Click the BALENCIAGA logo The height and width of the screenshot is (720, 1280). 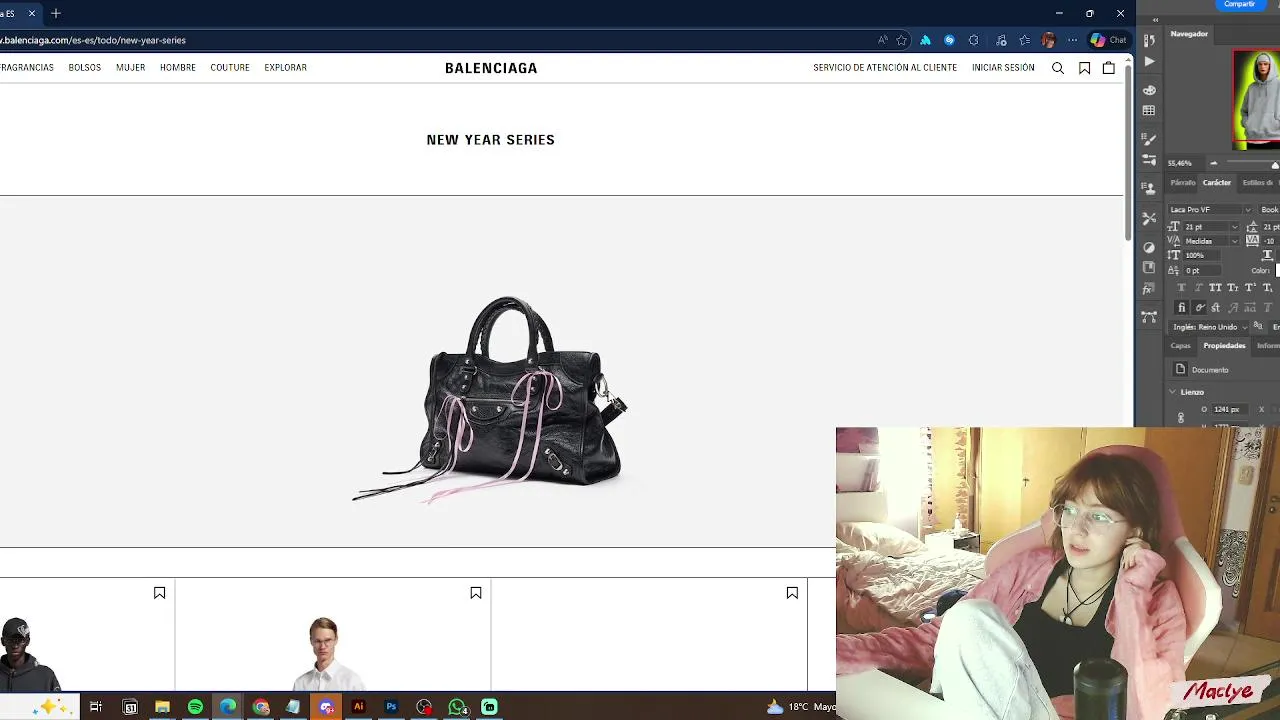(491, 68)
